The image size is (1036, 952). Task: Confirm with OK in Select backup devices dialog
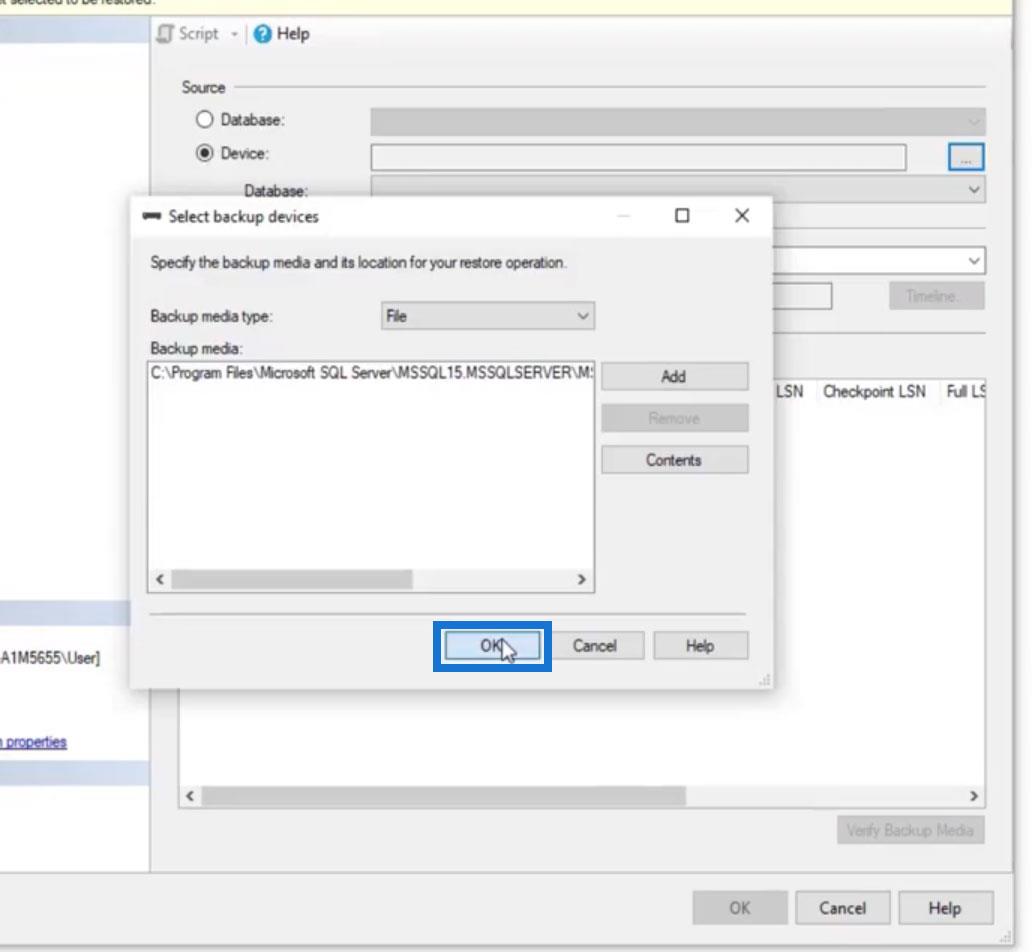tap(492, 646)
